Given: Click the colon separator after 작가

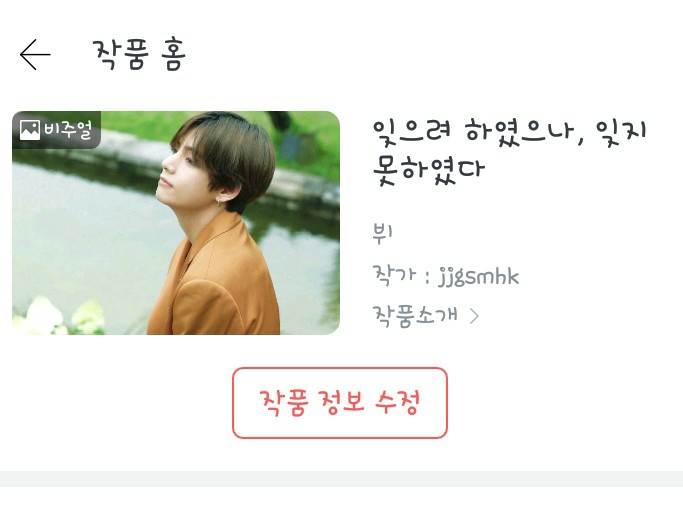Looking at the screenshot, I should [427, 277].
